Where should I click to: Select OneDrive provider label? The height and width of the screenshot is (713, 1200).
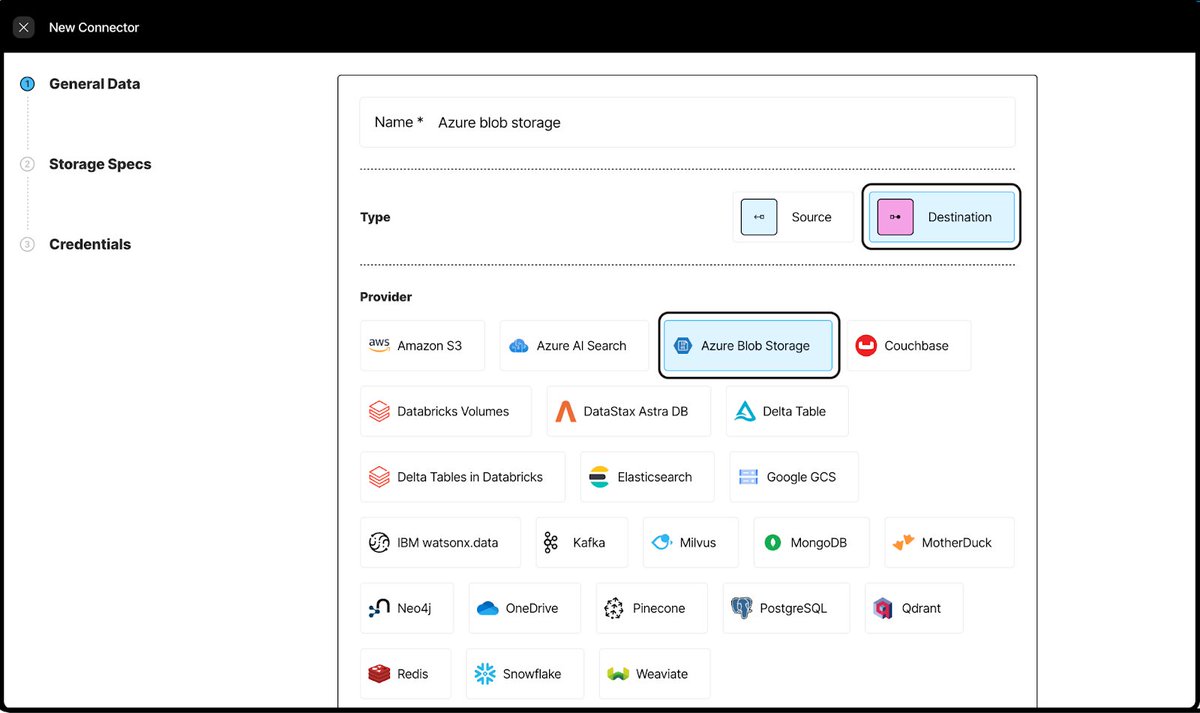click(x=532, y=608)
